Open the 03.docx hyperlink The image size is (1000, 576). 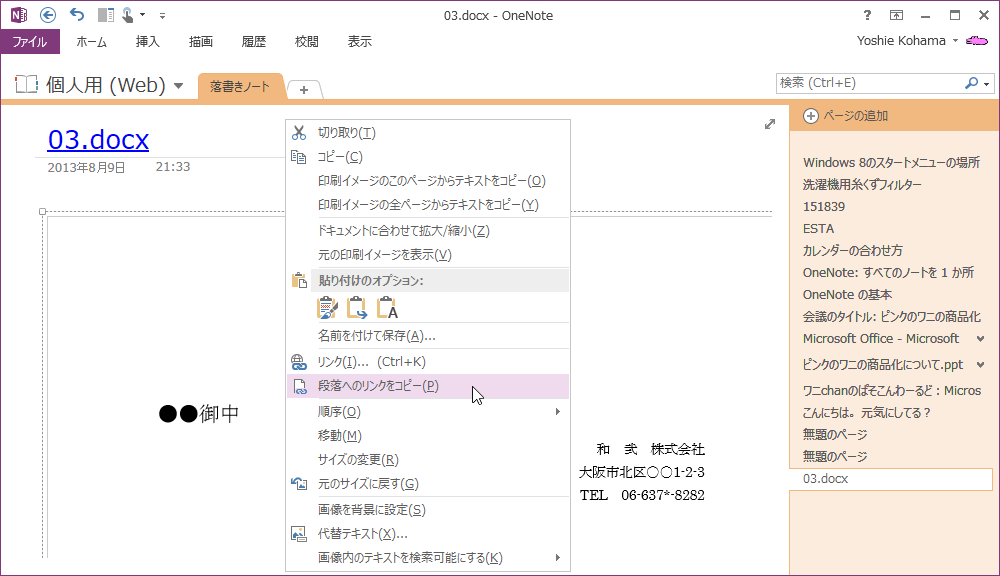click(x=97, y=140)
